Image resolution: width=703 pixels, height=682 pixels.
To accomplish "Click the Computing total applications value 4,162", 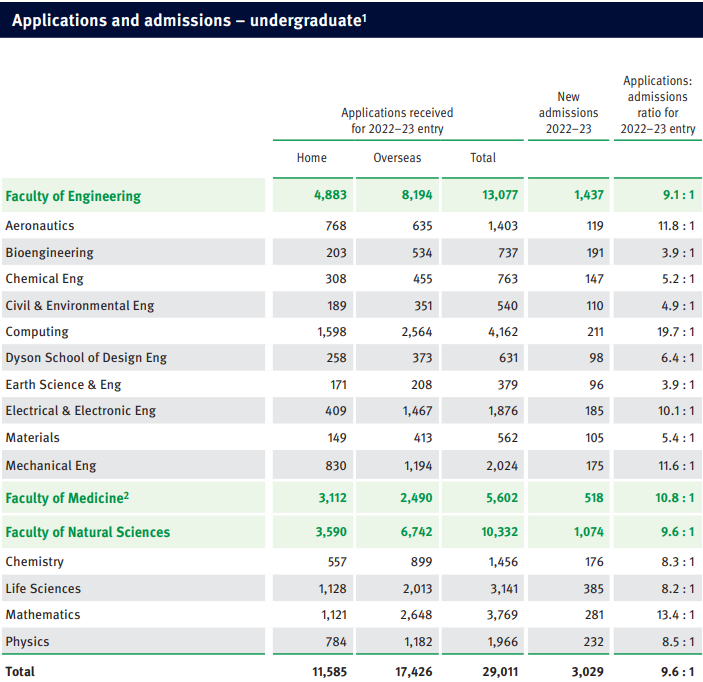I will click(x=503, y=332).
